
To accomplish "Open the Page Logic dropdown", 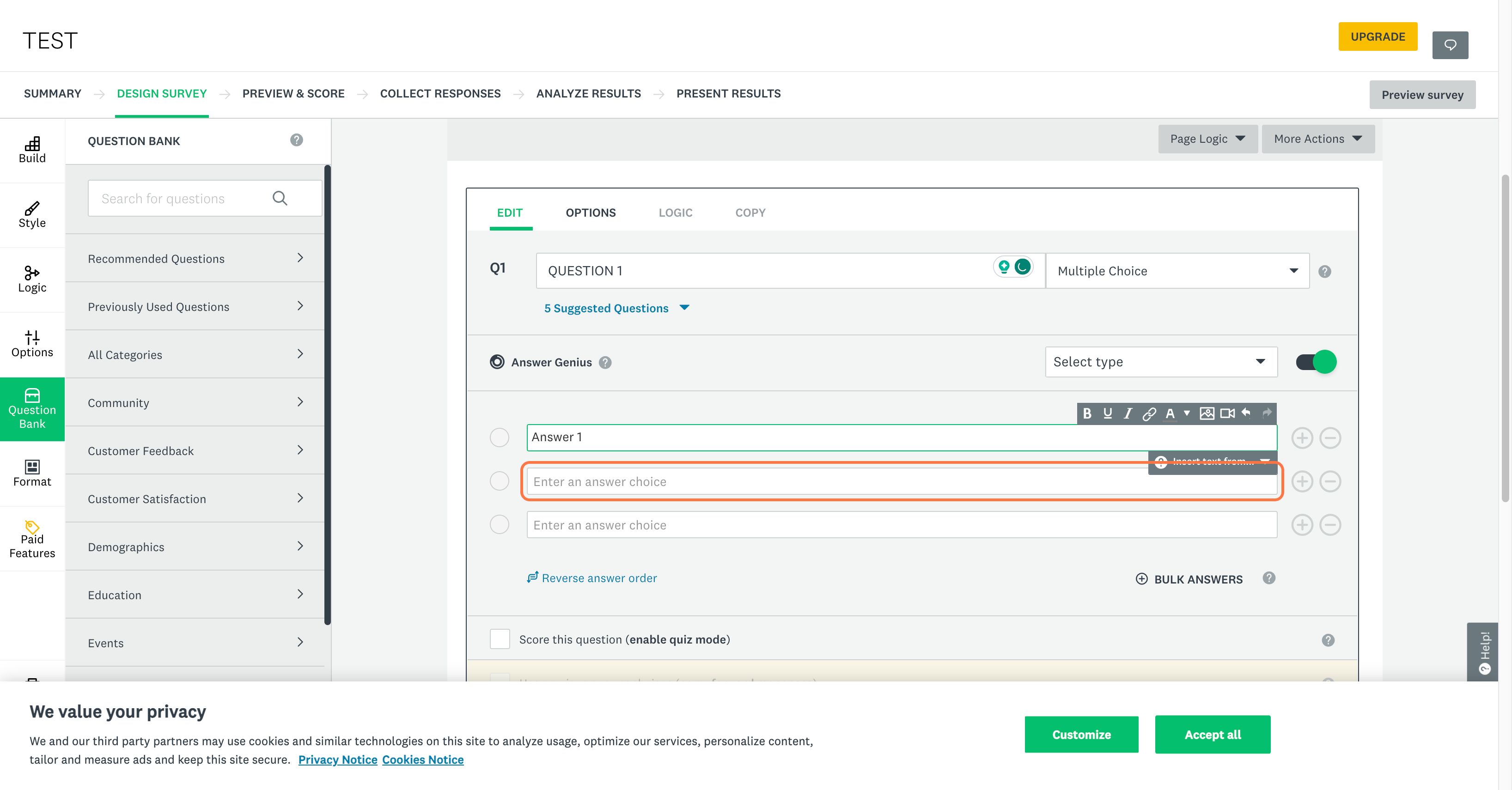I will click(1207, 139).
